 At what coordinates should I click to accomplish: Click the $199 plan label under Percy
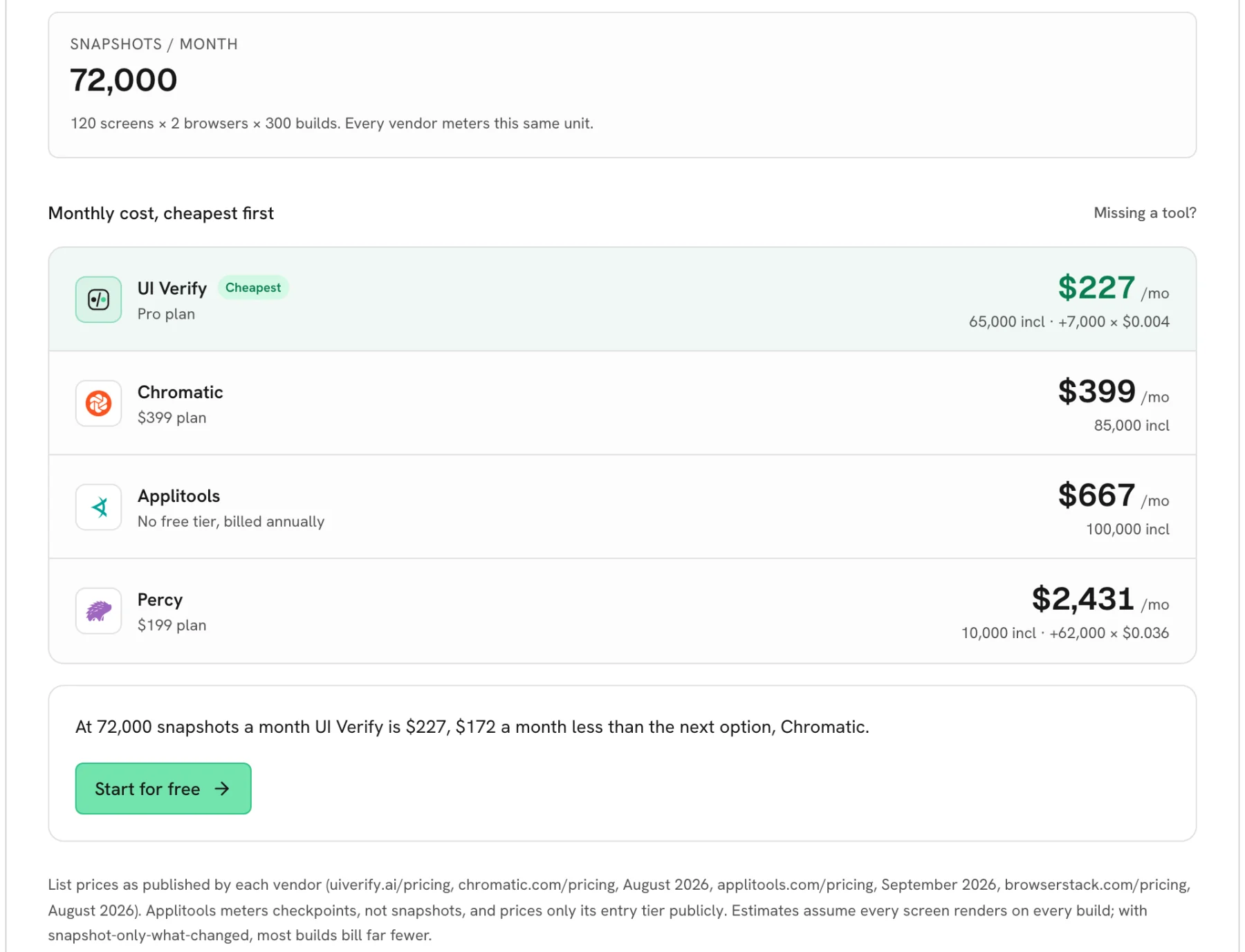(x=172, y=625)
